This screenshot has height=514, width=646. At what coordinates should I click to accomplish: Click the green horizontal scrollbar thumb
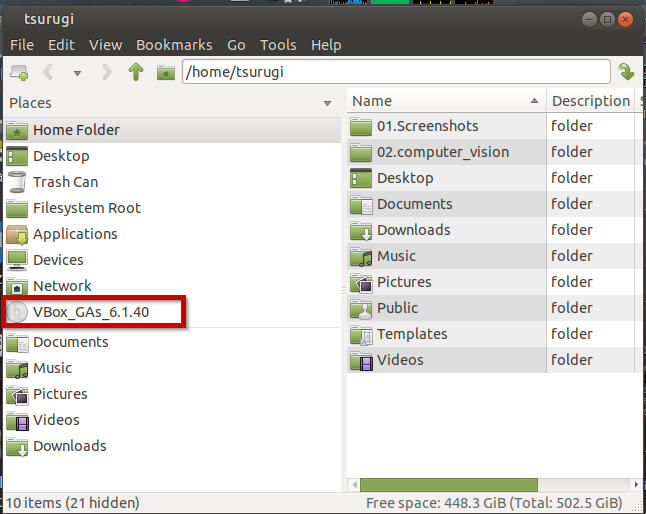(449, 485)
